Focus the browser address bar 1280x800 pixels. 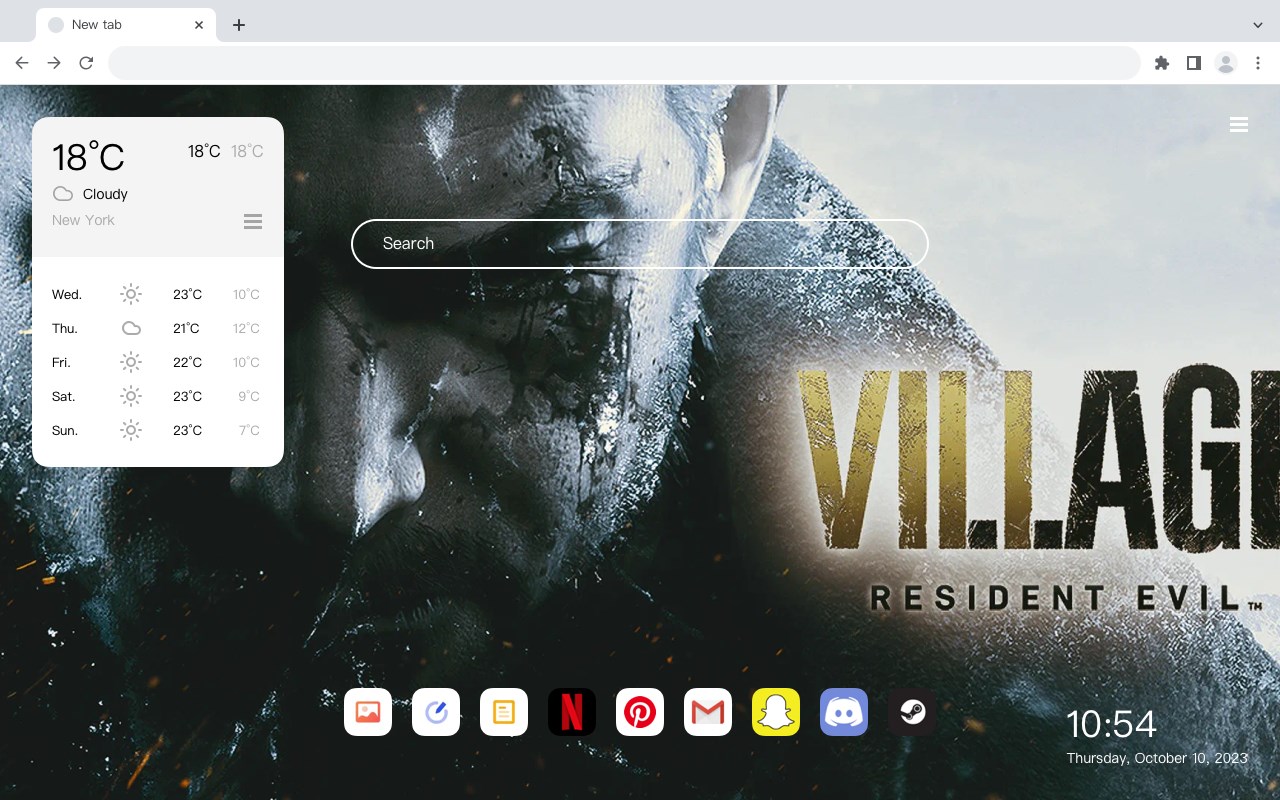coord(624,63)
